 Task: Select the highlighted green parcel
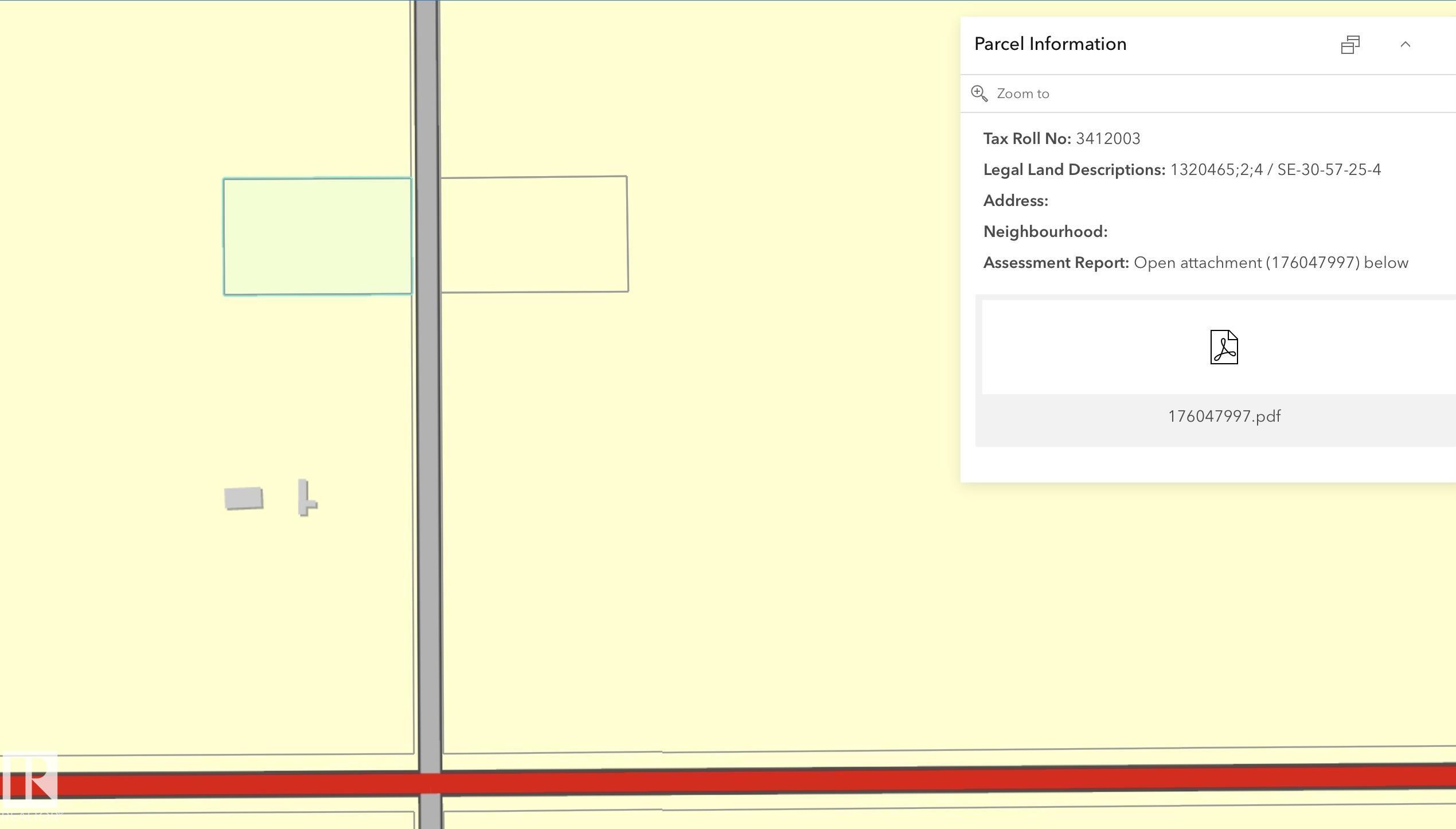coord(317,236)
